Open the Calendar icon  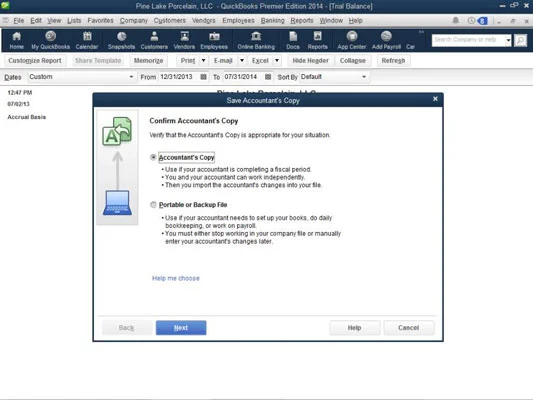click(87, 40)
